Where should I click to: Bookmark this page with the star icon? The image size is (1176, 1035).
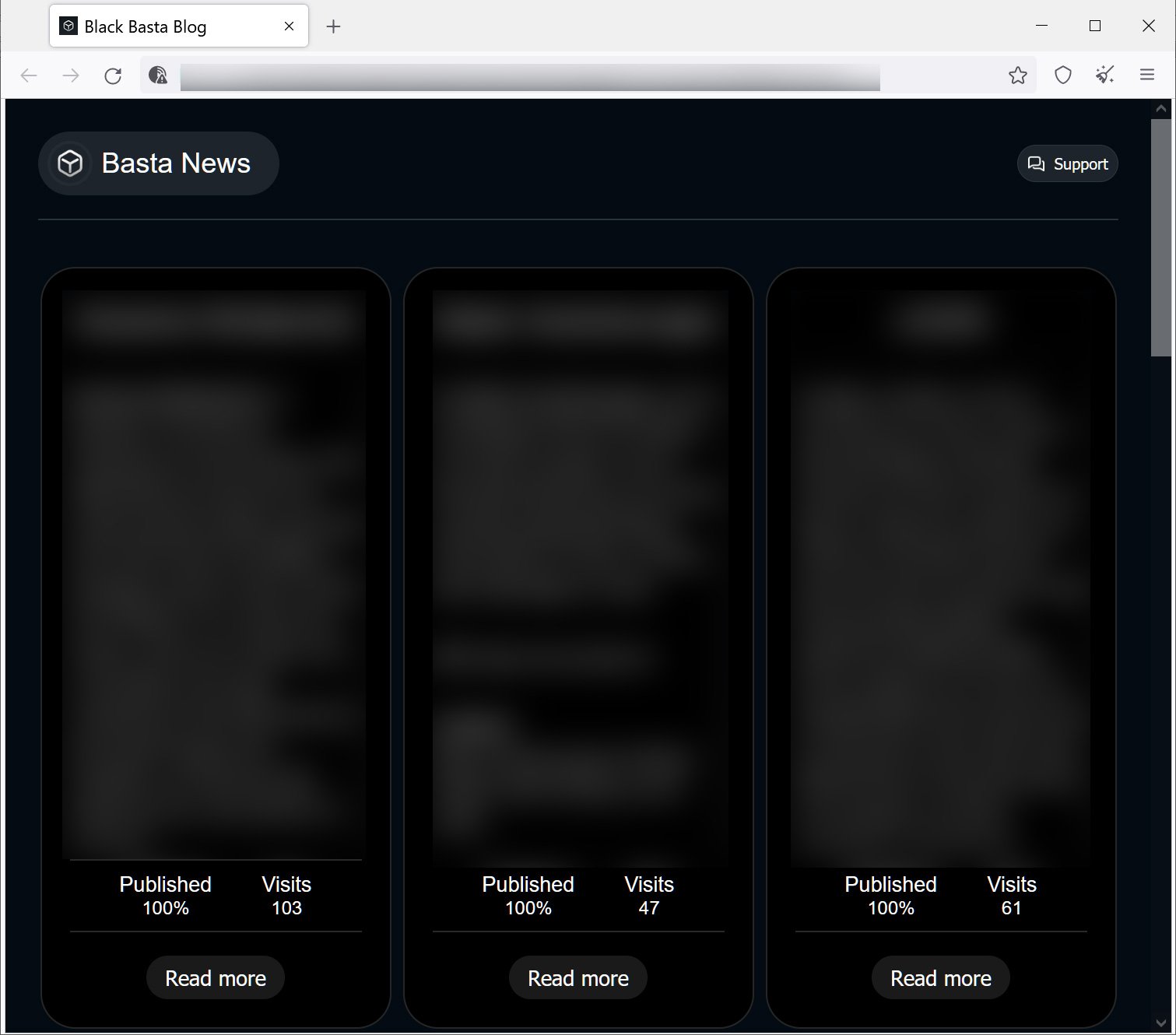pyautogui.click(x=1017, y=75)
